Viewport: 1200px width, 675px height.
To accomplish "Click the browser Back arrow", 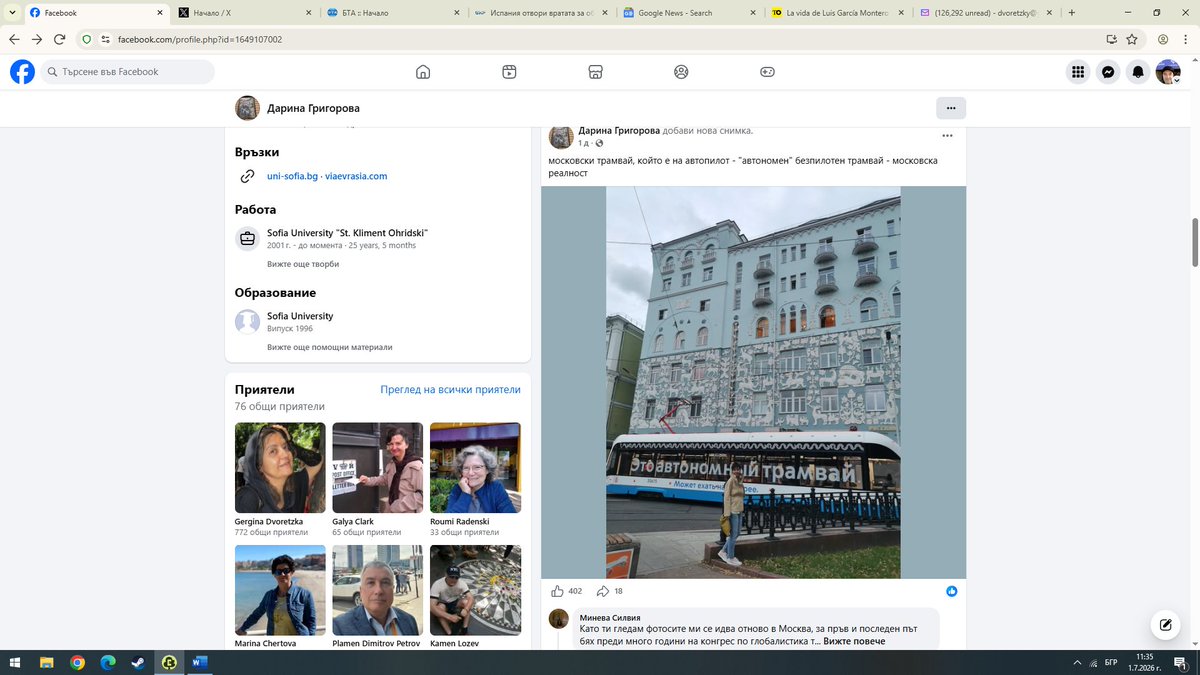I will (13, 39).
